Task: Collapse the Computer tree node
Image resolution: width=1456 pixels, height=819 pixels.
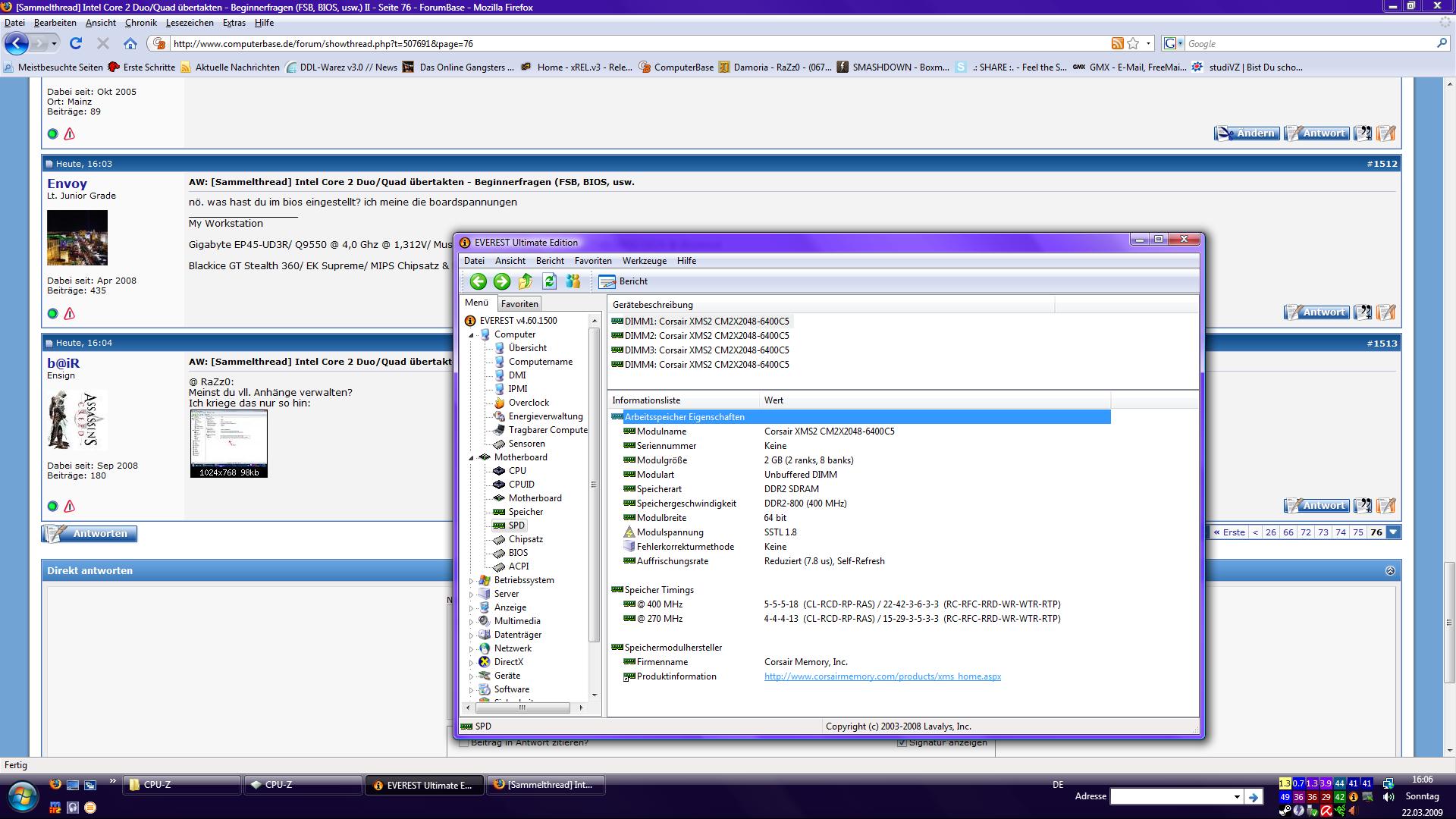Action: pos(471,334)
